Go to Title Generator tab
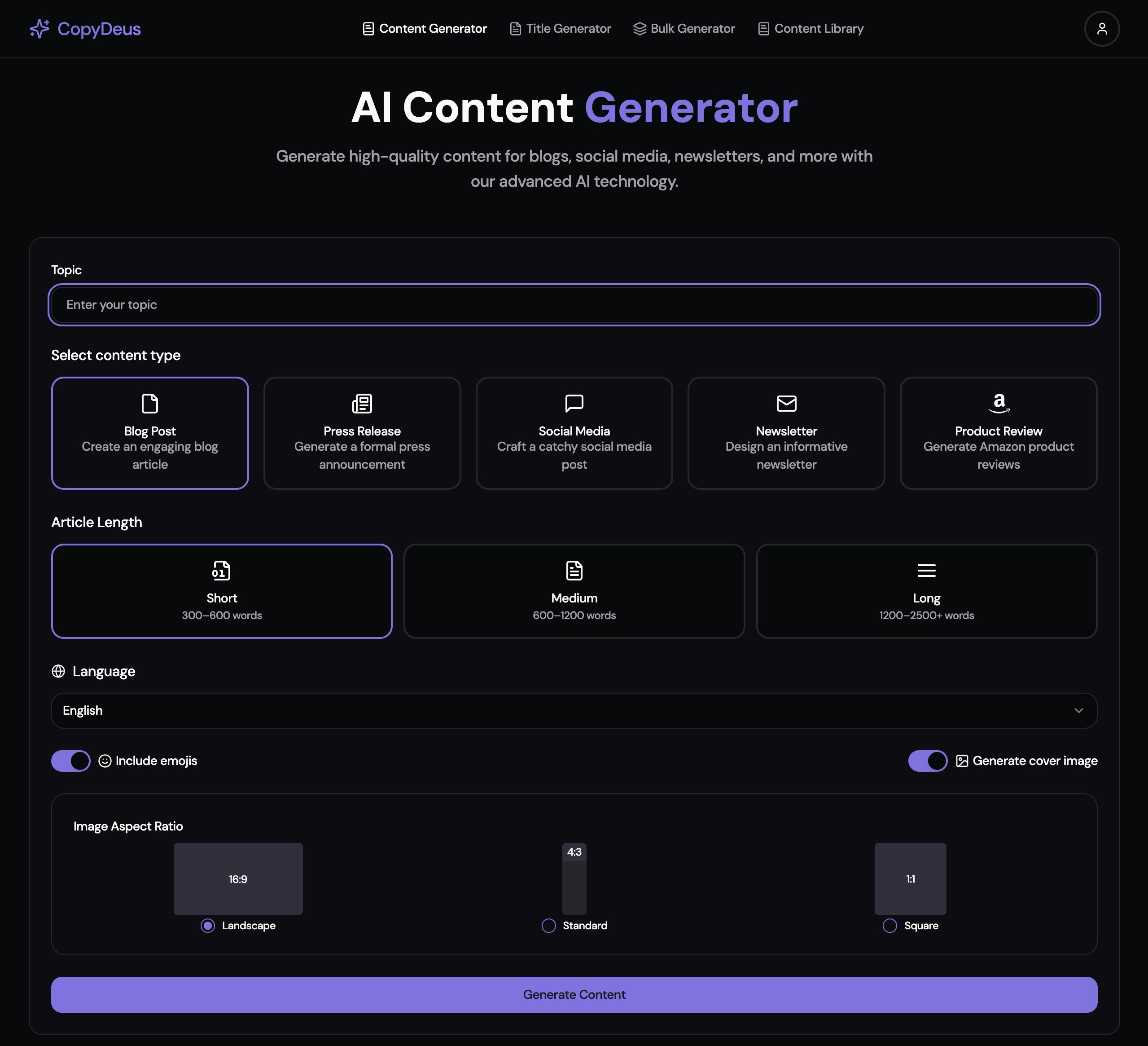This screenshot has height=1046, width=1148. [561, 28]
